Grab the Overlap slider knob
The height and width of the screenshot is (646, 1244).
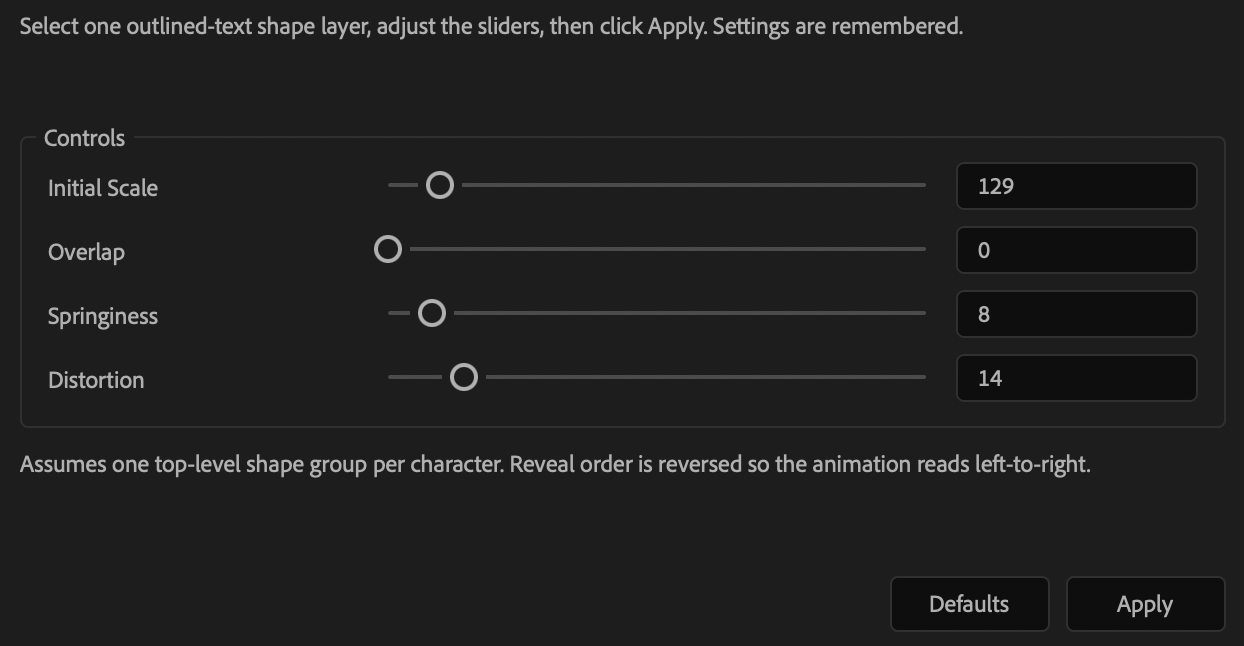(388, 249)
